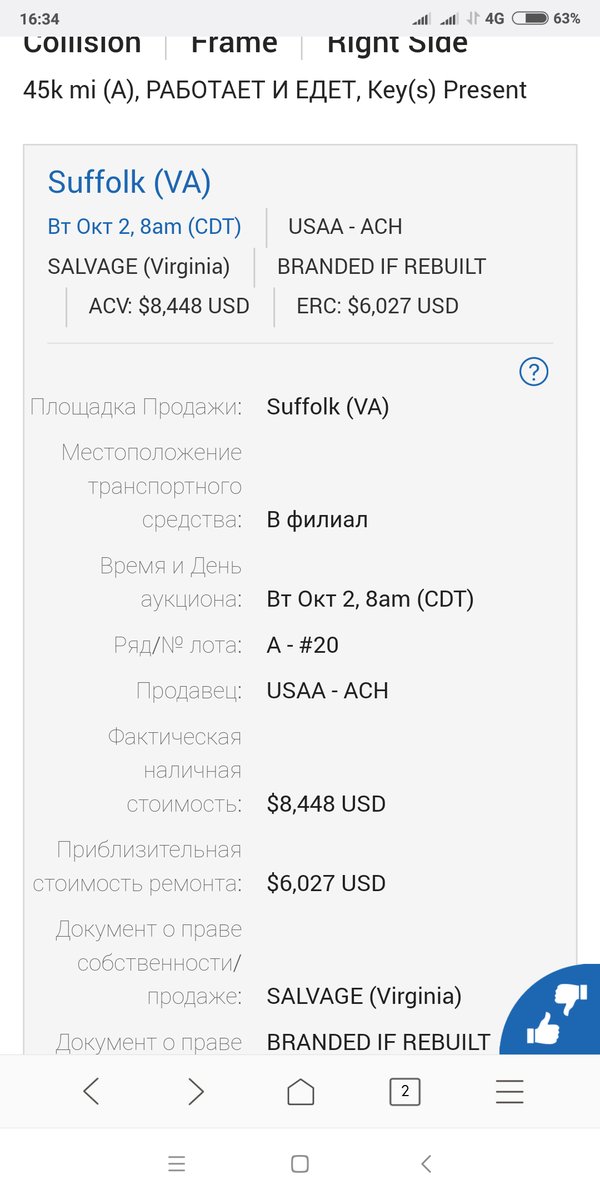This screenshot has width=600, height=1200.
Task: Tap the thumbs down feedback icon
Action: coord(573,999)
